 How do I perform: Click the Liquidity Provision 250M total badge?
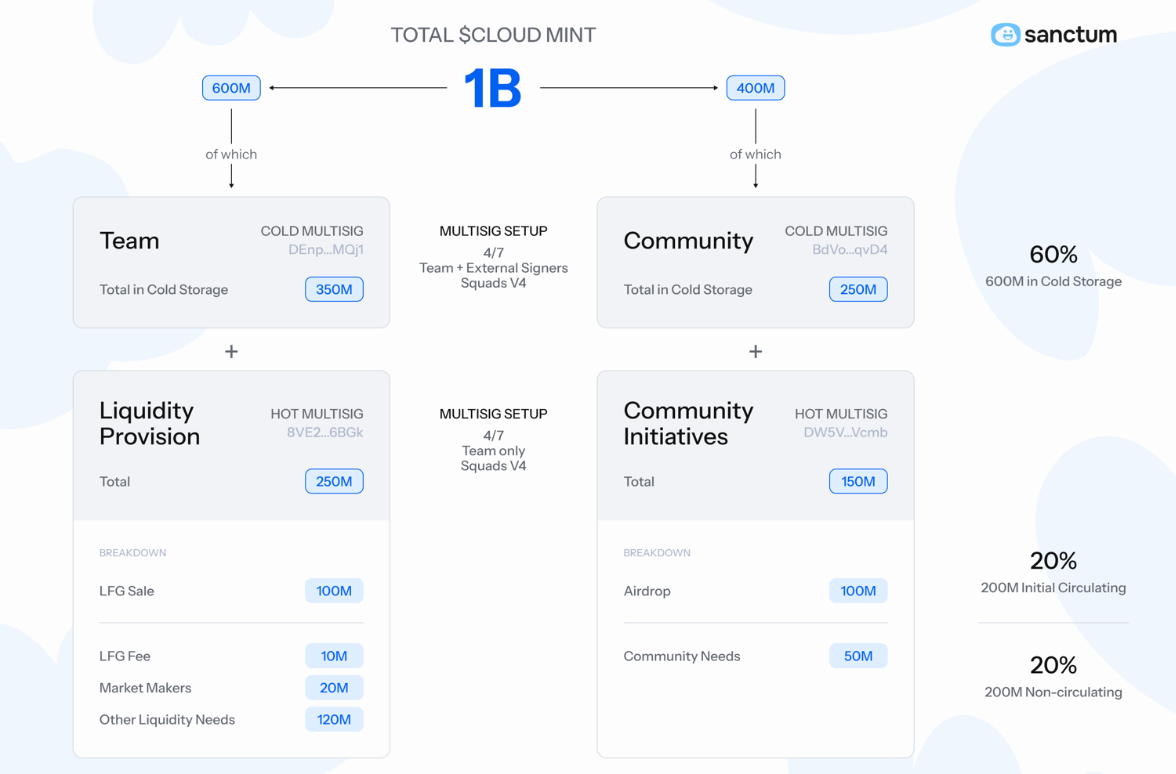click(334, 482)
